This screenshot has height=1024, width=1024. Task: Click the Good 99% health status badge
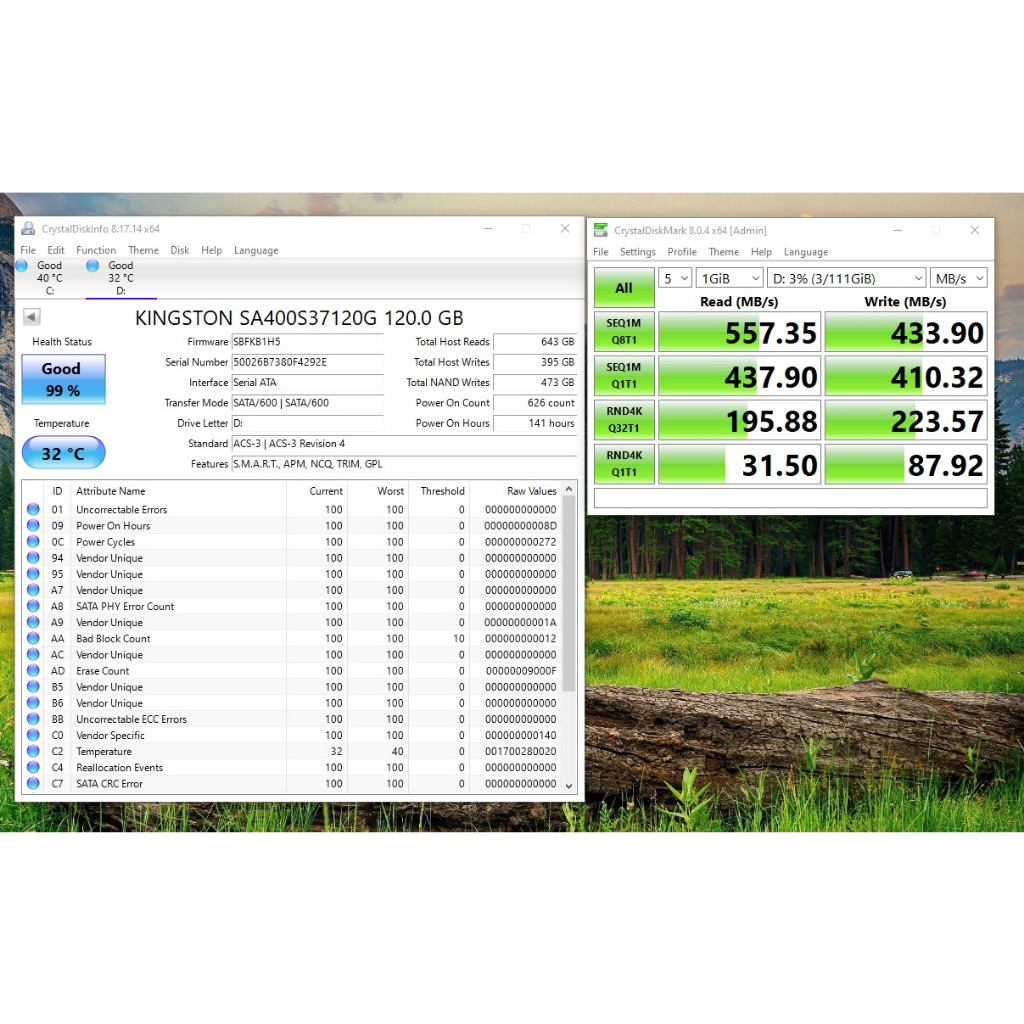coord(63,379)
